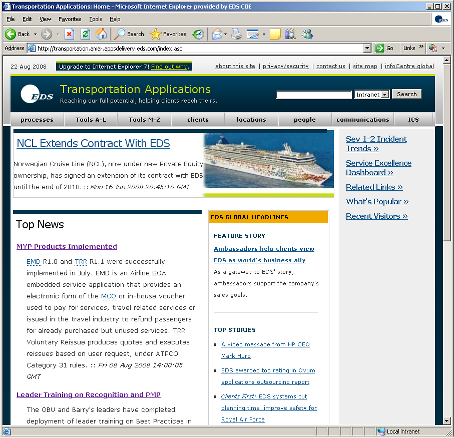This screenshot has width=454, height=438.
Task: Open Leader Training on Recognition and PMP link
Action: pos(88,395)
